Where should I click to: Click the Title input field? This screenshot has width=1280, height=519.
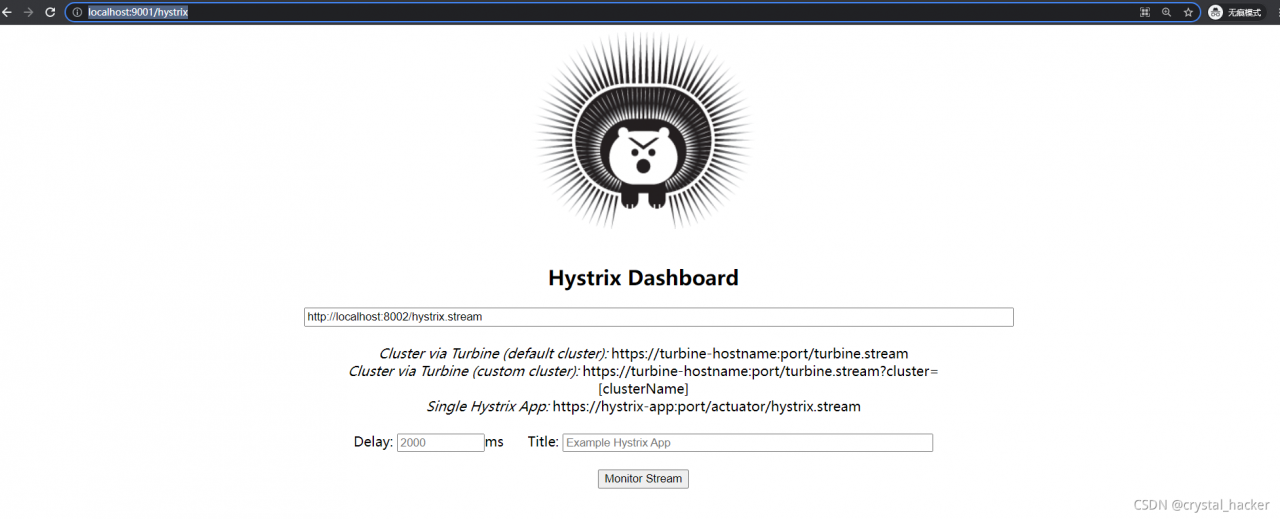pyautogui.click(x=748, y=442)
